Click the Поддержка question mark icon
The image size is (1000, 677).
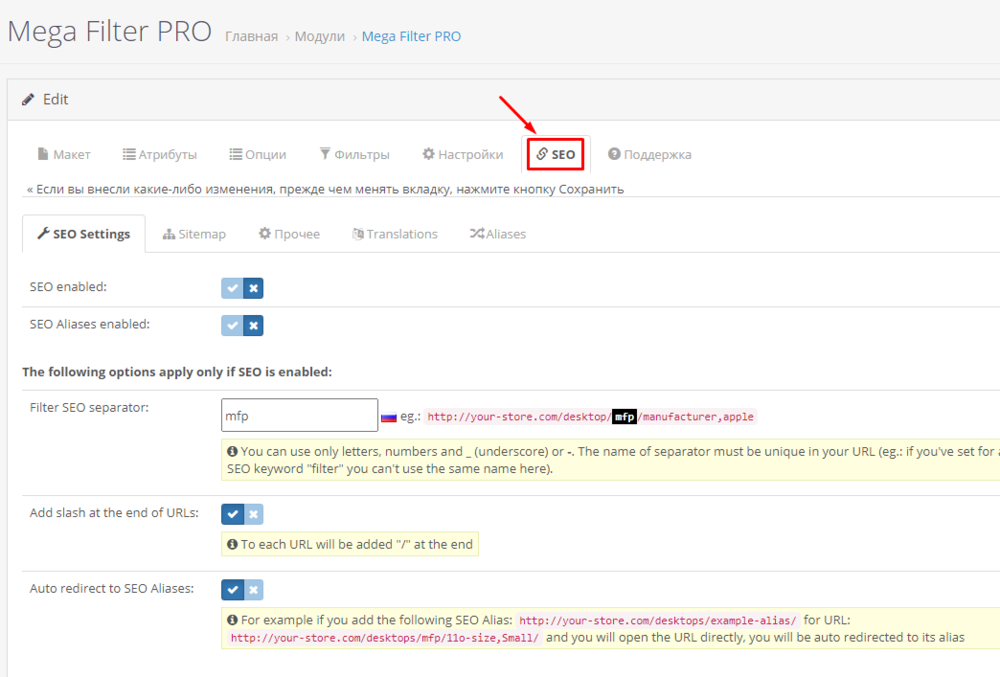[614, 154]
